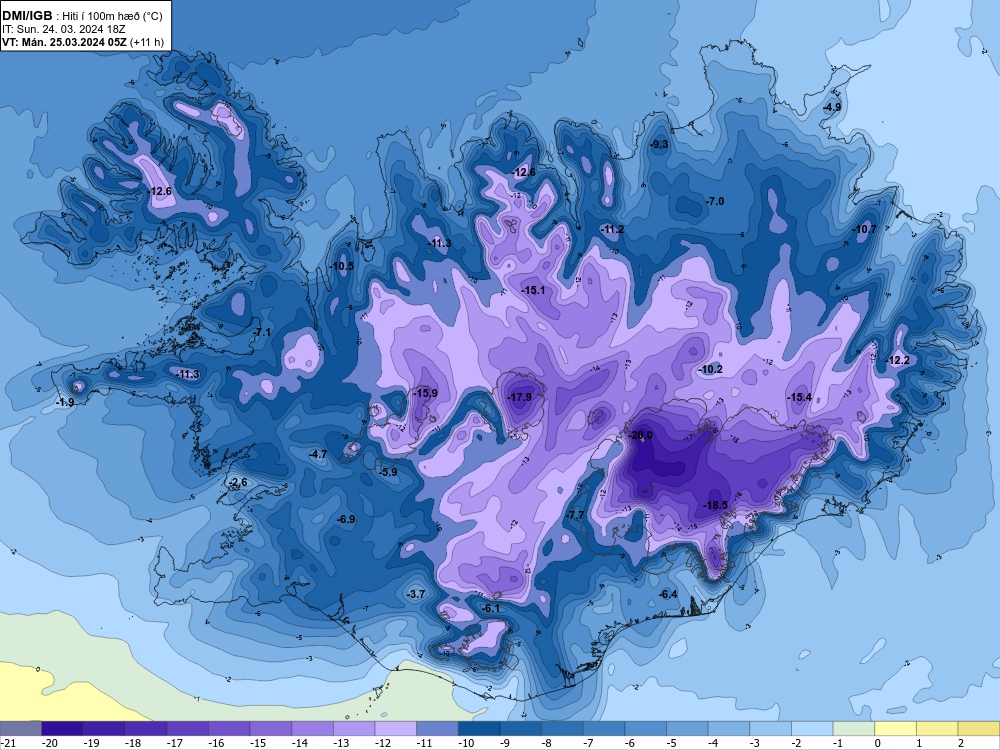
Task: Select the -17 purple legend swatch
Action: (x=188, y=728)
